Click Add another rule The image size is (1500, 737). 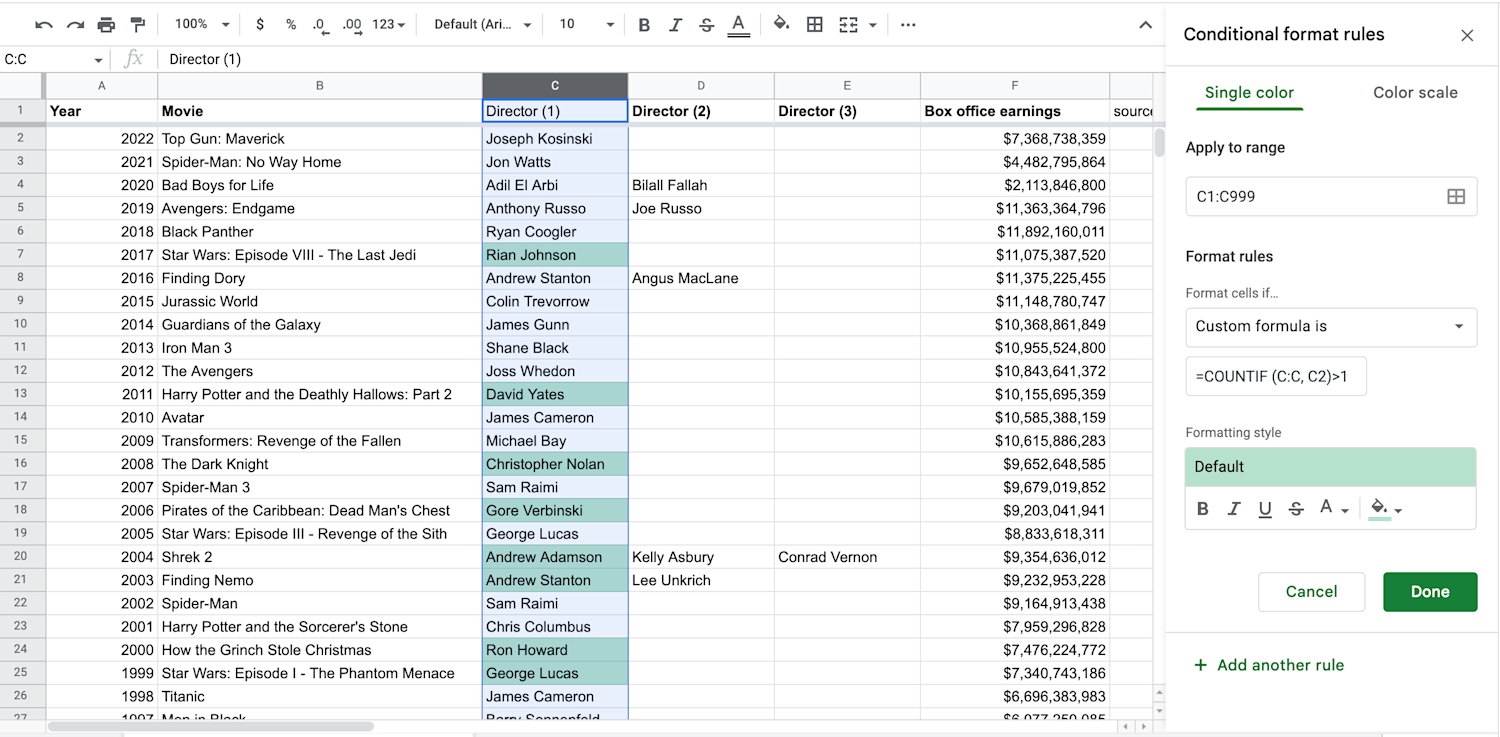[1269, 665]
